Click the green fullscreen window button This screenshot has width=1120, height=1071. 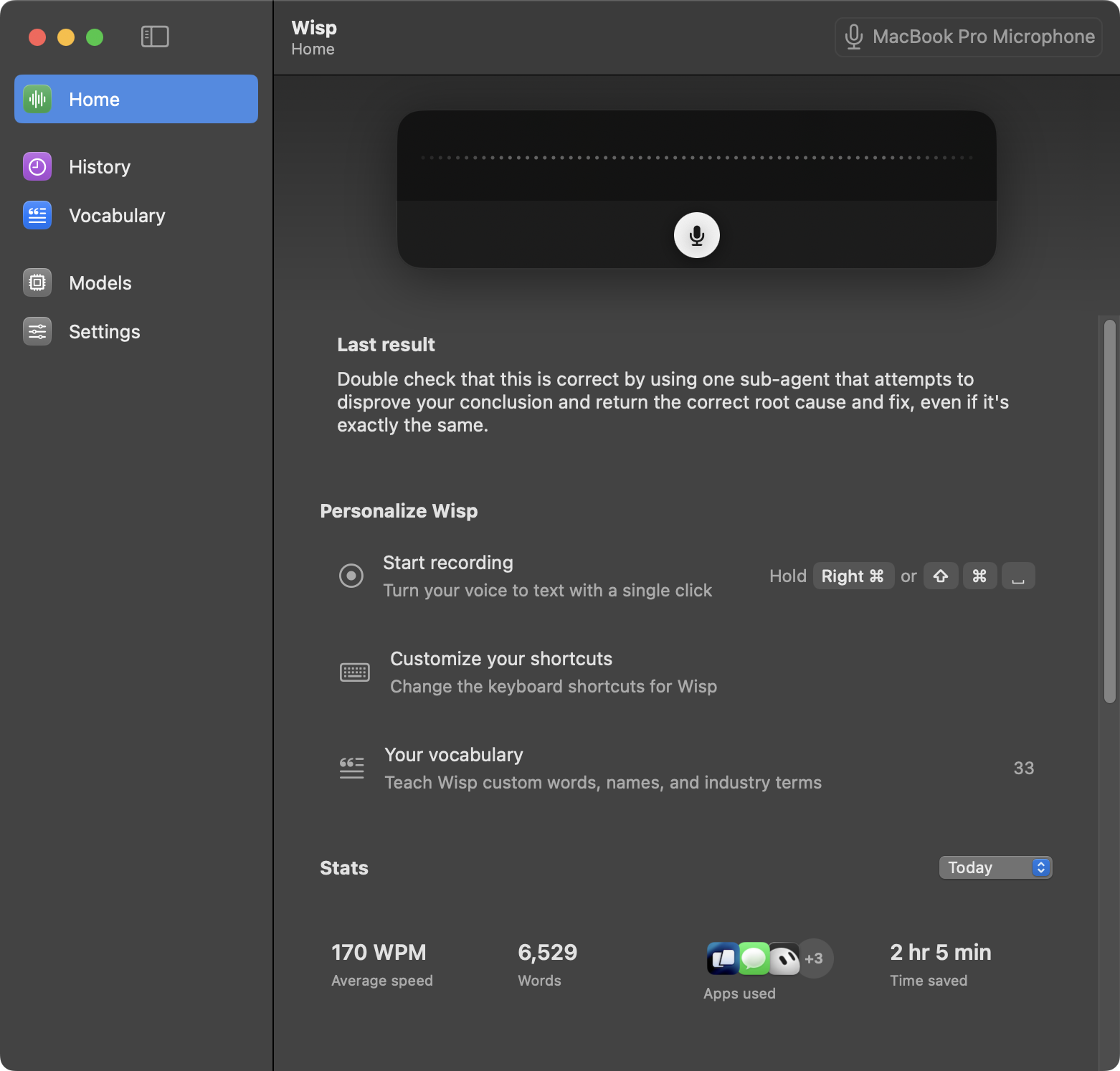coord(95,37)
